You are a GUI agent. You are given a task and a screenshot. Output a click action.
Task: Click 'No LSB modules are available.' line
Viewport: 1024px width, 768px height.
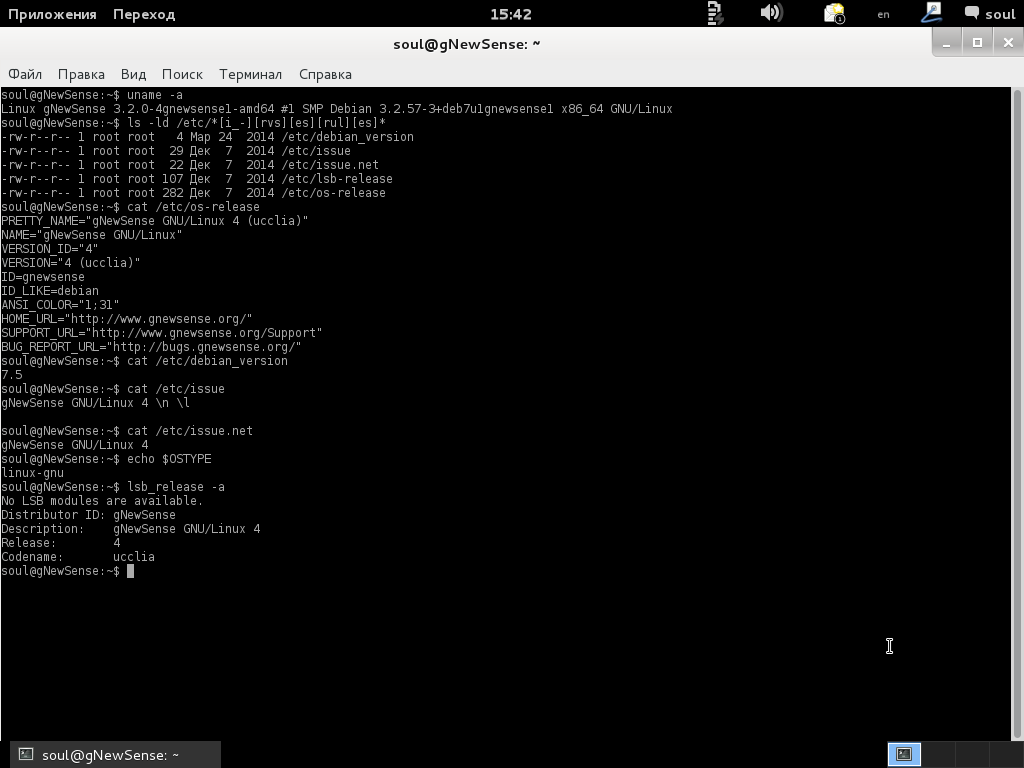(102, 501)
